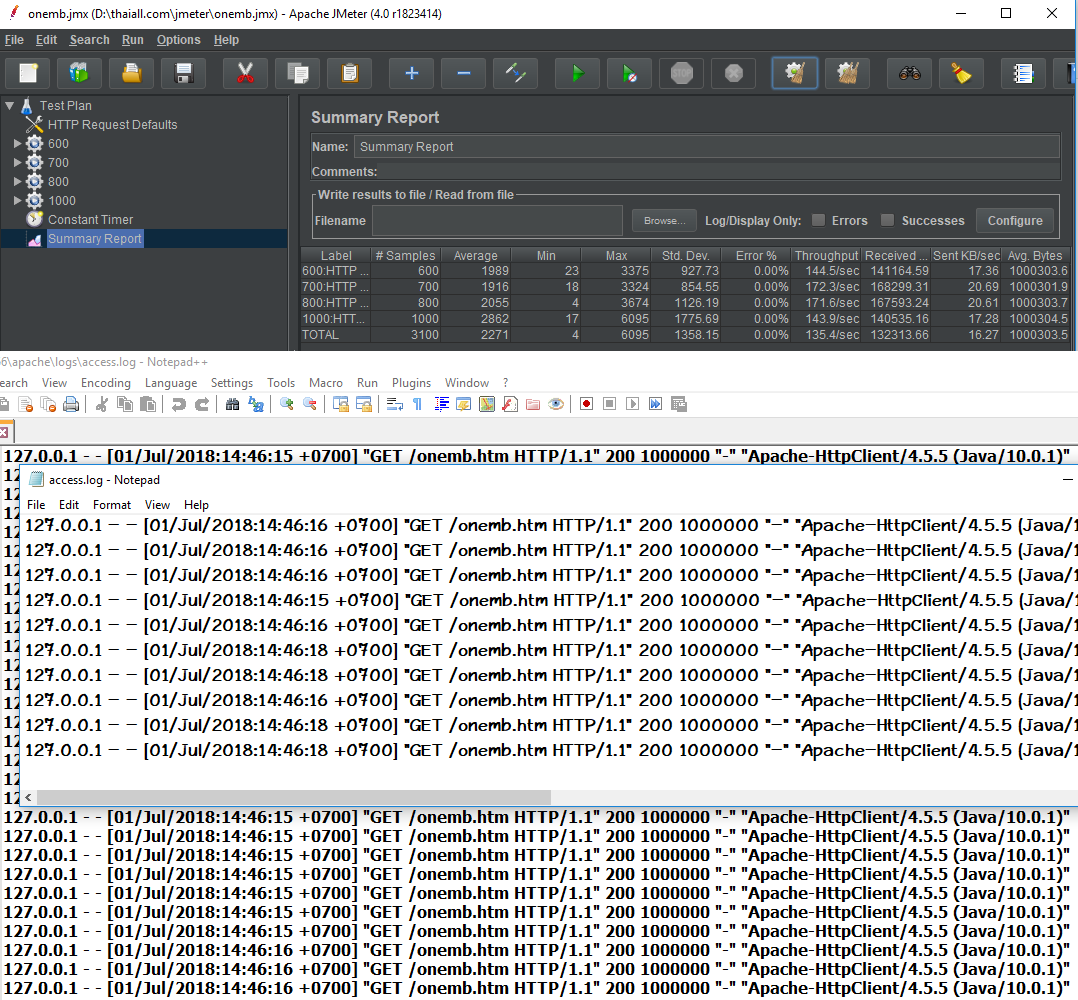Click the Cut scissors icon in JMeter toolbar
Image resolution: width=1078 pixels, height=1000 pixels.
pyautogui.click(x=245, y=74)
